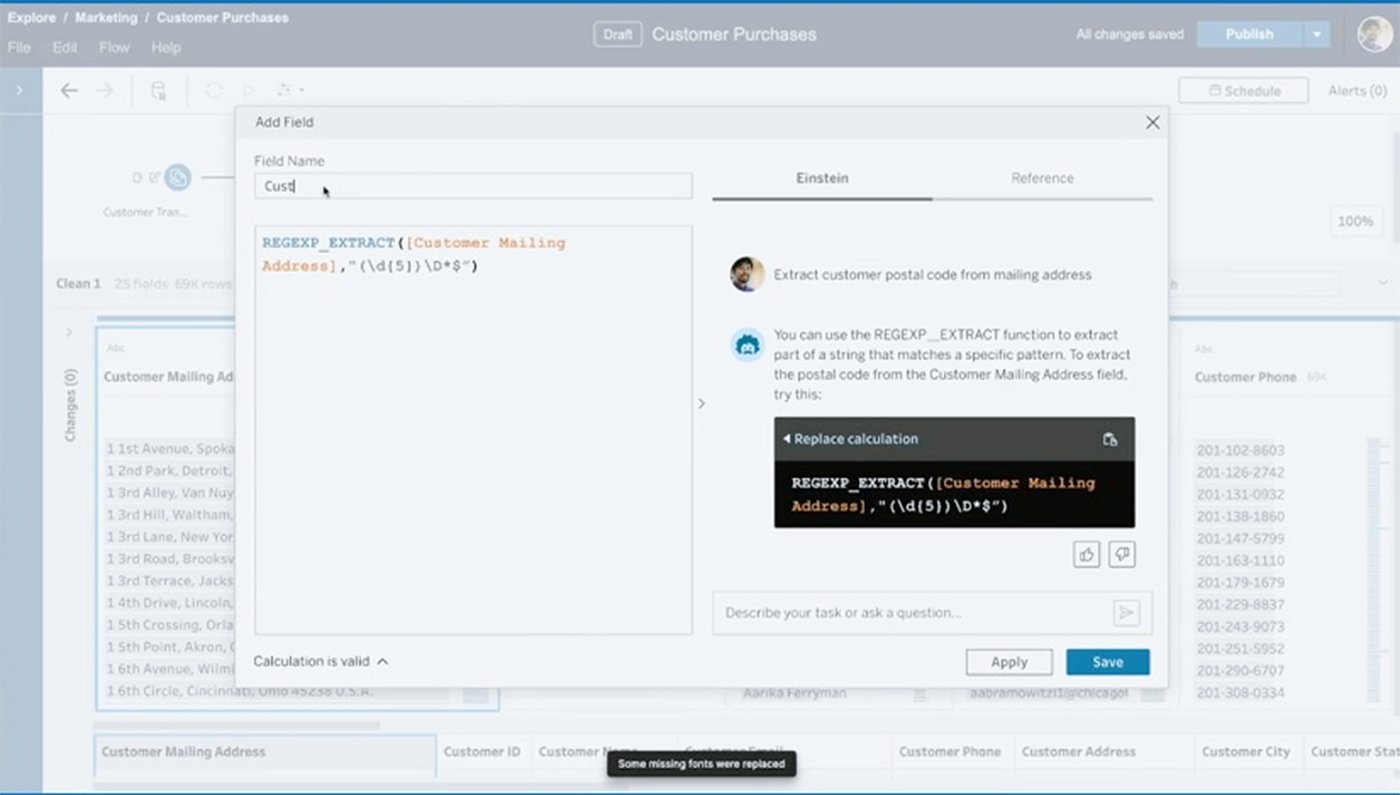Click Marketing in the breadcrumb
This screenshot has height=795, width=1400.
click(x=106, y=18)
